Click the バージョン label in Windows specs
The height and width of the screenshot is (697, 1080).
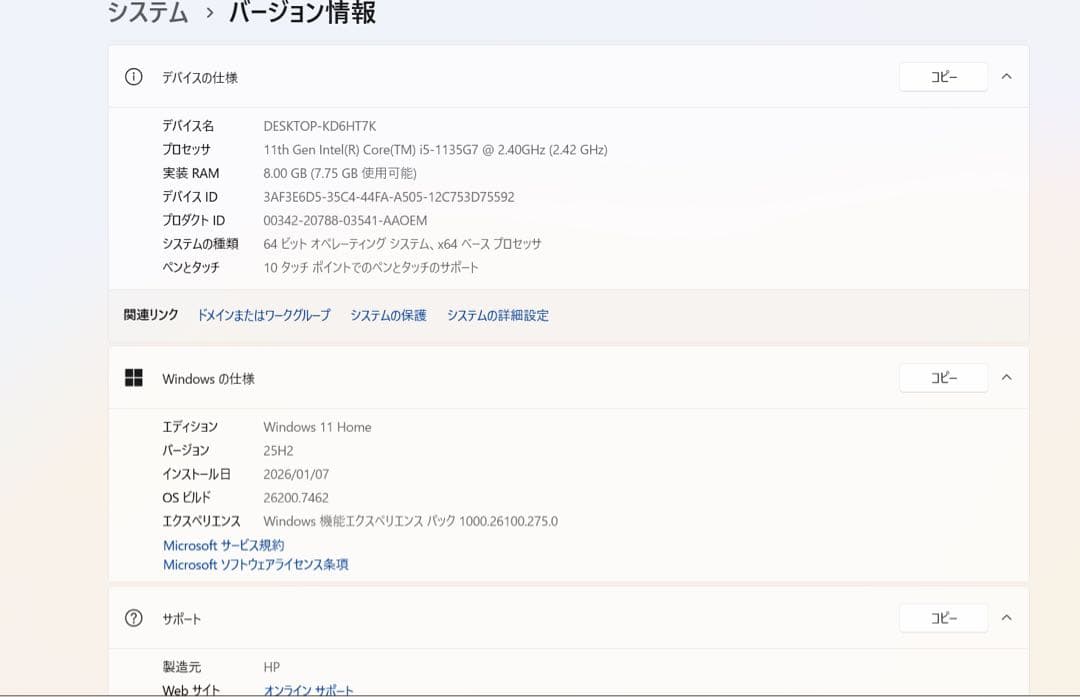click(x=186, y=450)
